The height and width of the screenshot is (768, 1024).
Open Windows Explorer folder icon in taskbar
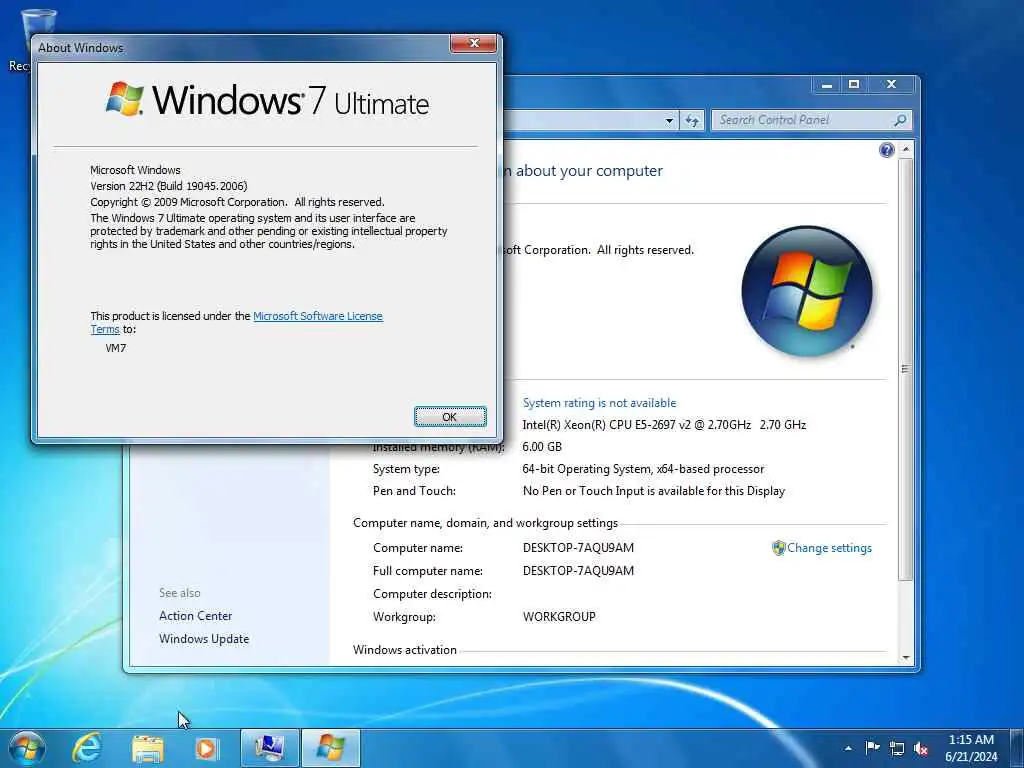coord(148,748)
